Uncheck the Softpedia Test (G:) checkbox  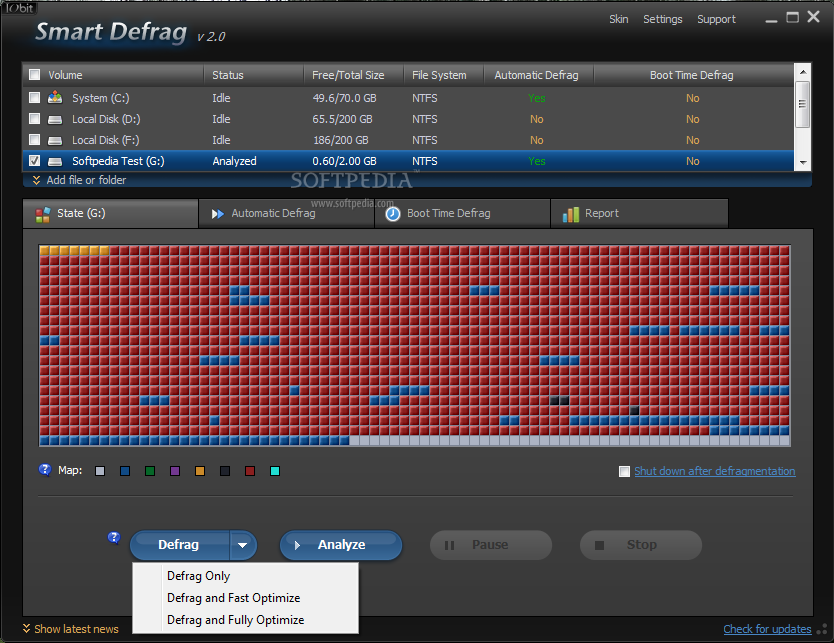(x=35, y=161)
